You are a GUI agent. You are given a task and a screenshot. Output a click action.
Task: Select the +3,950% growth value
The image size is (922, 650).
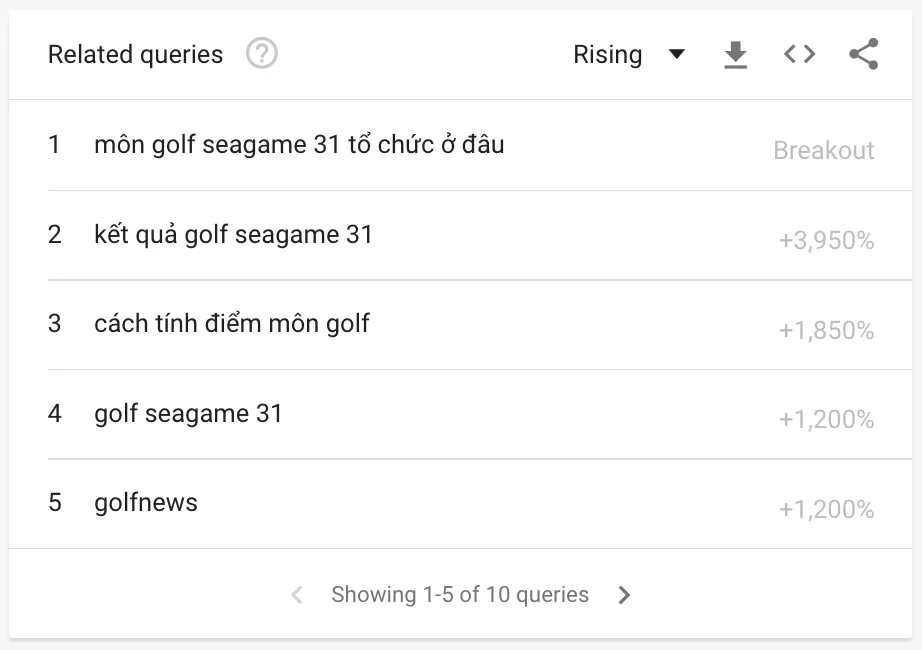(826, 240)
